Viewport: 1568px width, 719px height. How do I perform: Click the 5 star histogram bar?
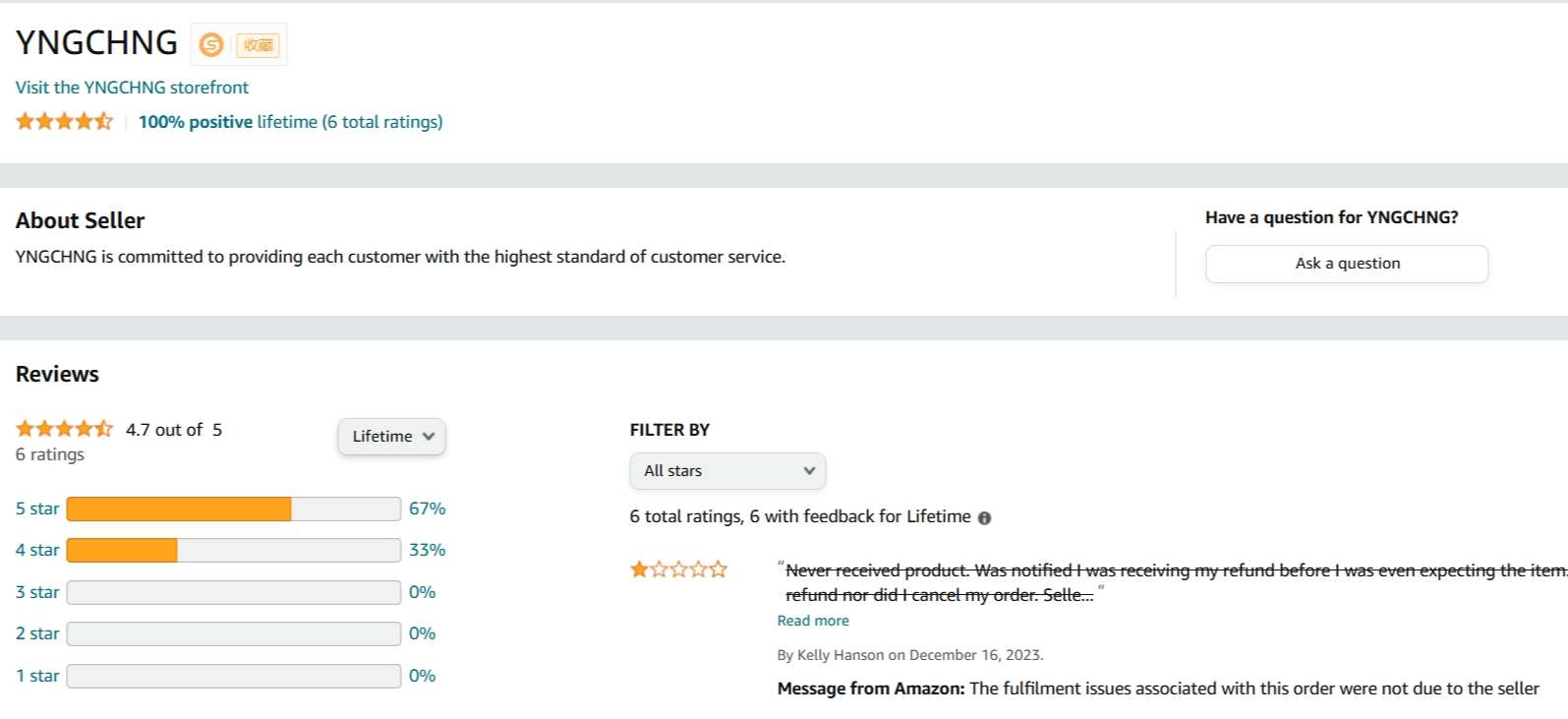[x=233, y=509]
